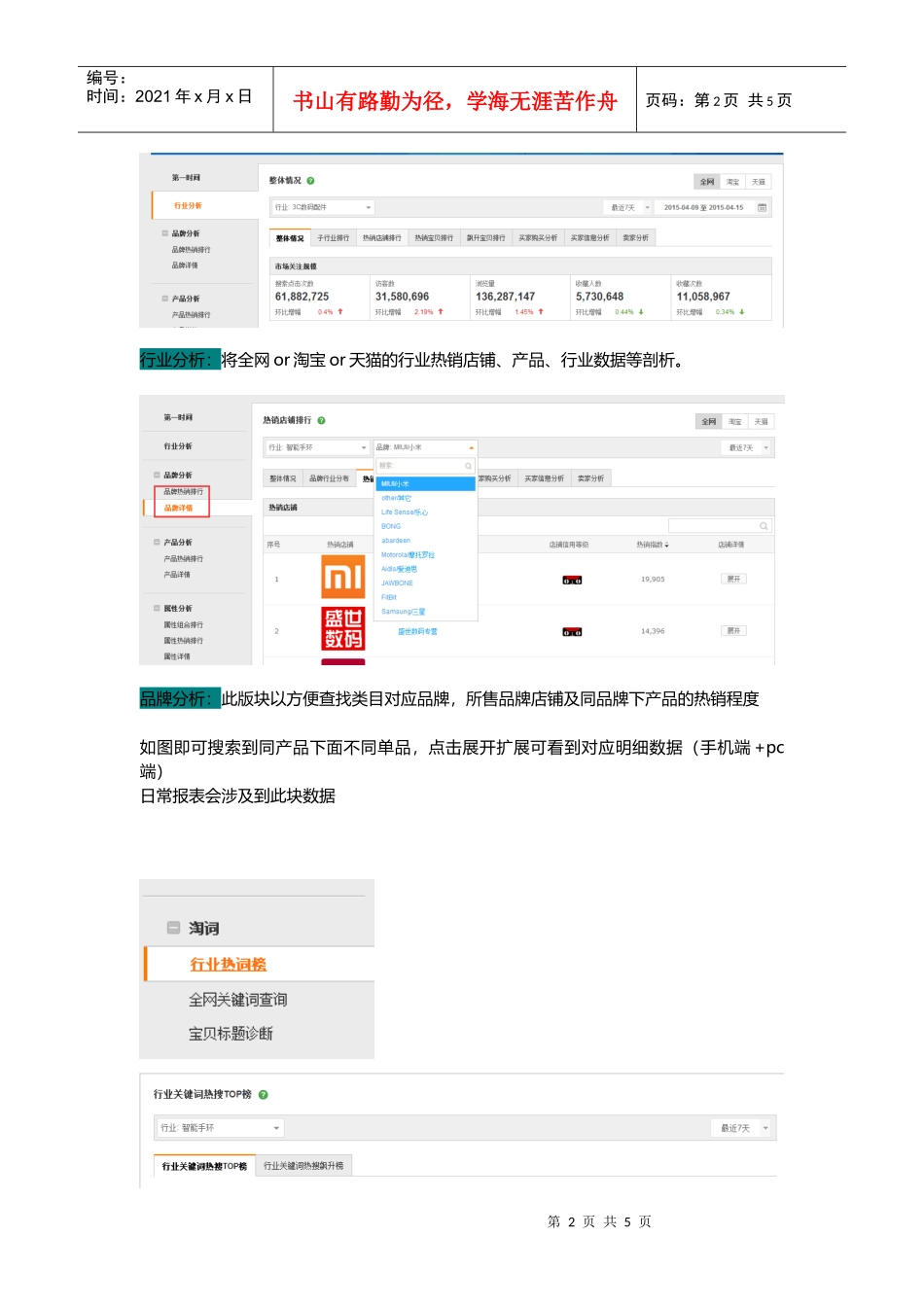Collapse 属性分析 group in the sidebar

157,609
